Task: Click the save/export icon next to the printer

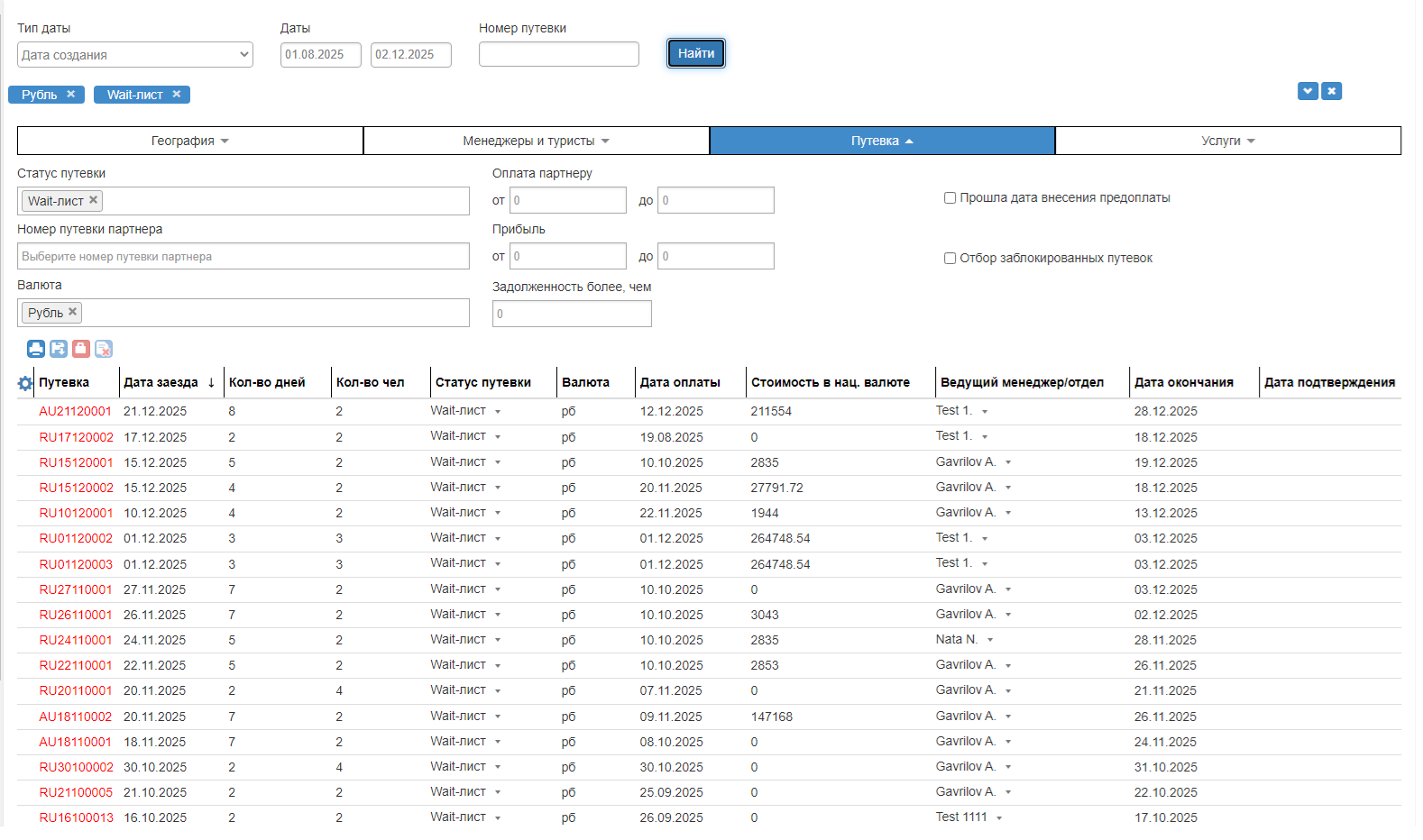Action: coord(59,349)
